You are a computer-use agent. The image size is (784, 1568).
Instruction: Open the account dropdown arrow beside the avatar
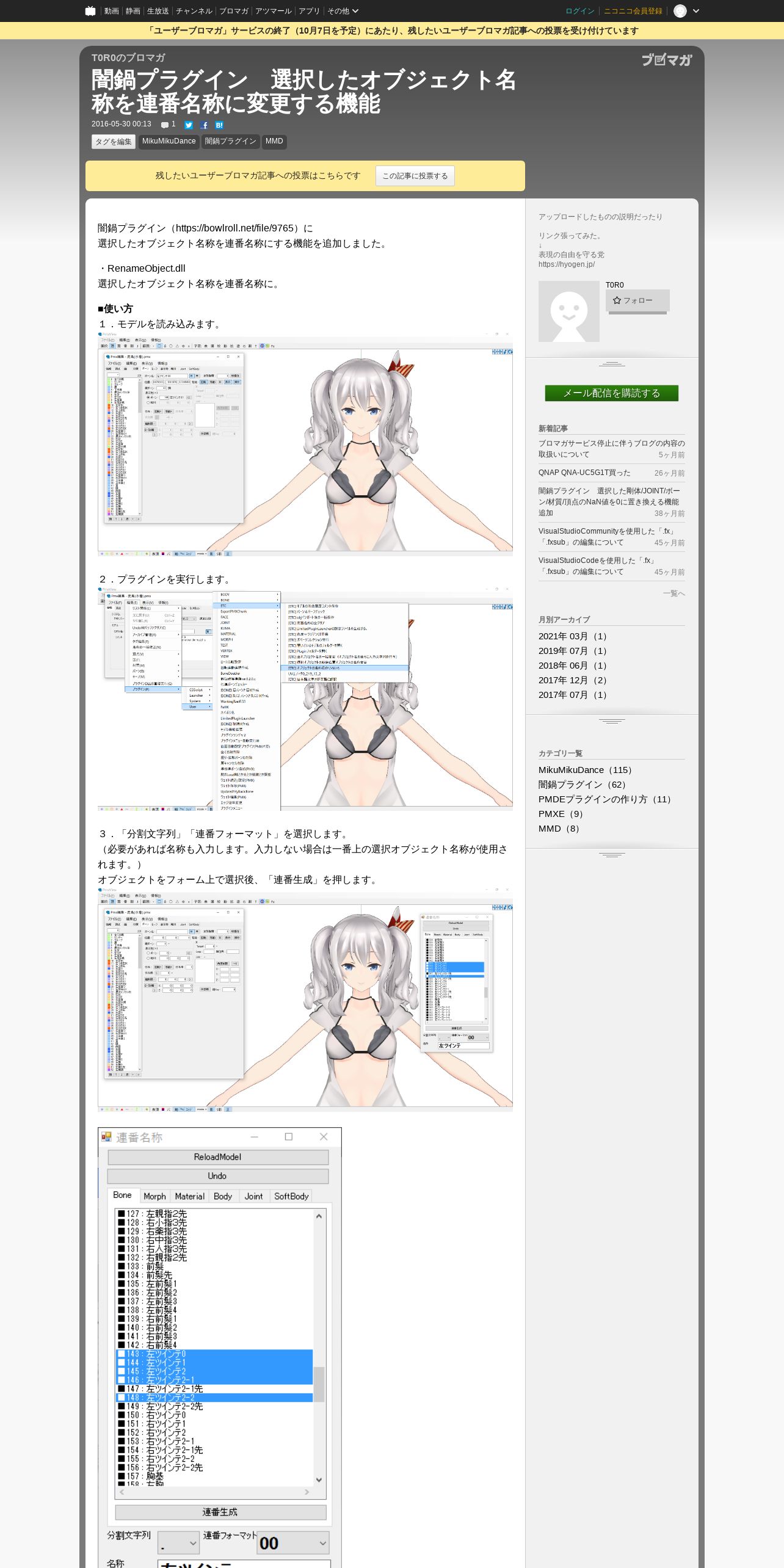click(695, 11)
